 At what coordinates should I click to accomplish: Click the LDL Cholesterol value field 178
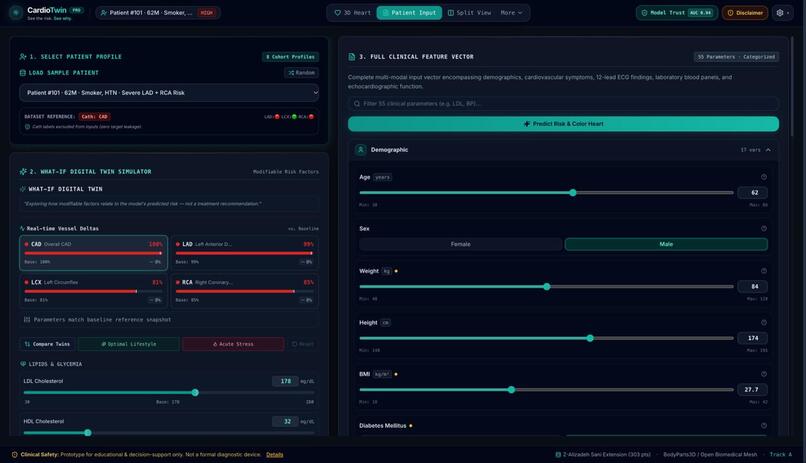pyautogui.click(x=285, y=381)
